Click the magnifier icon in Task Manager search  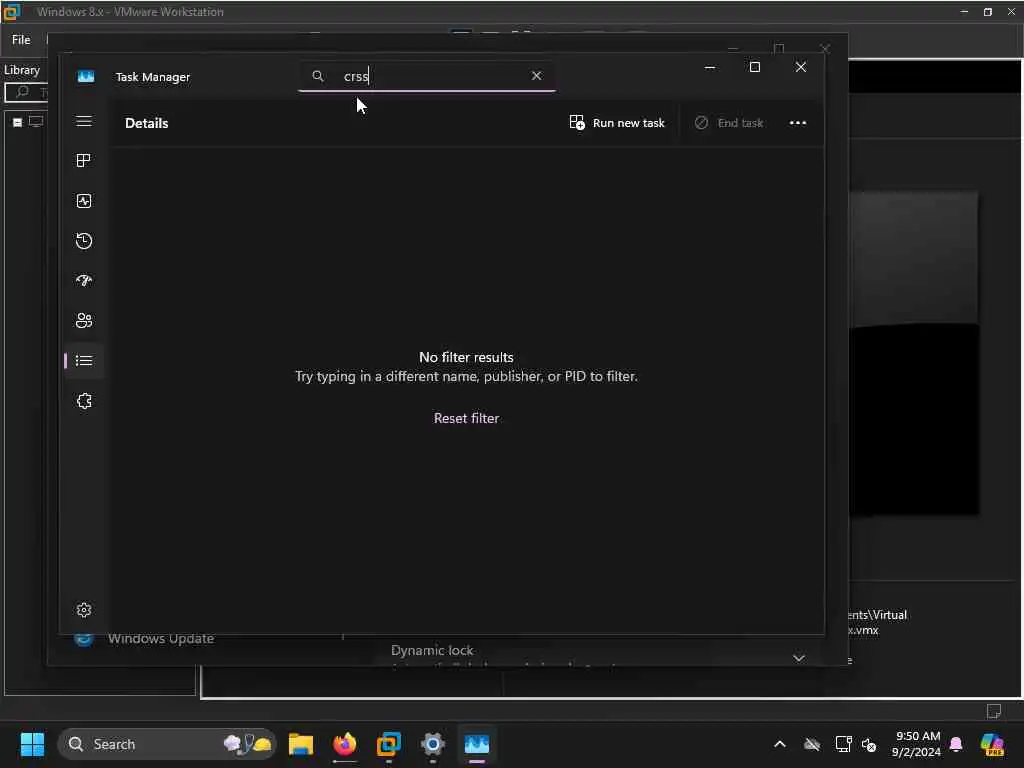318,76
